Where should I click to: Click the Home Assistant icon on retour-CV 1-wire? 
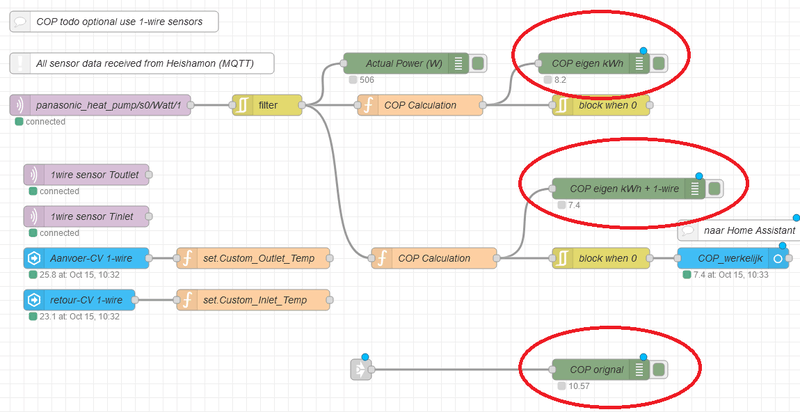(34, 300)
